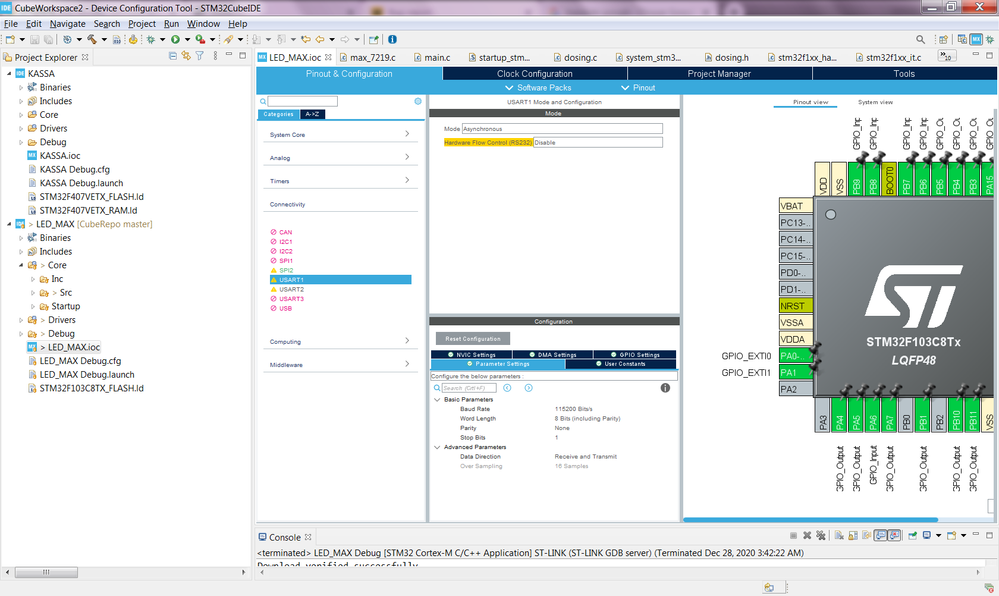Screen dimensions: 999x596
Task: Click the Display Selected Console monitor icon
Action: (x=927, y=535)
